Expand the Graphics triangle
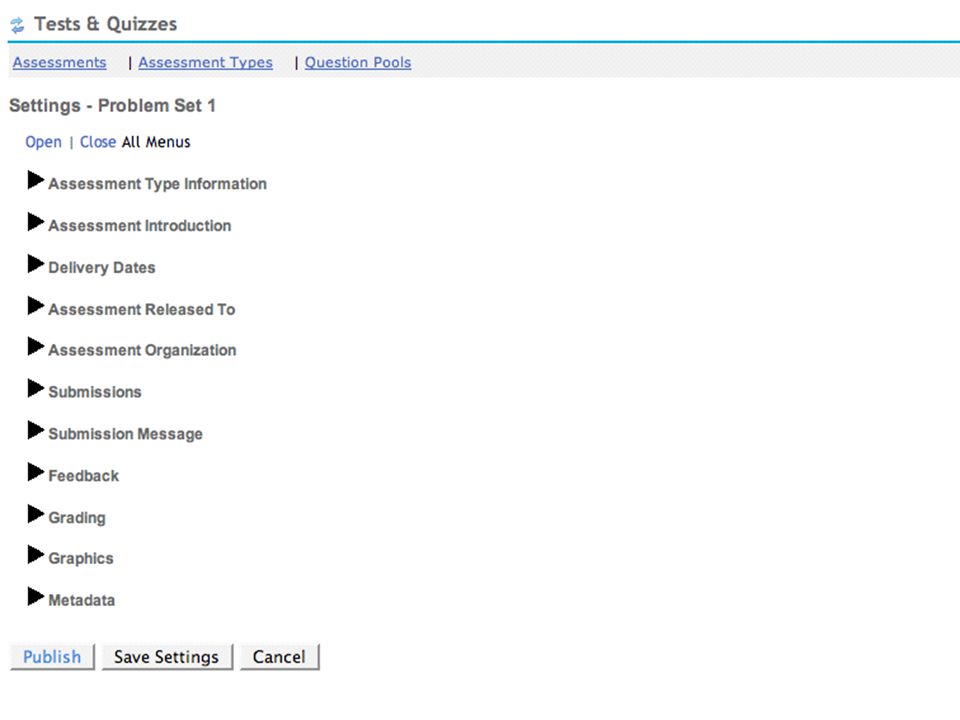Viewport: 960px width, 720px height. (x=36, y=555)
